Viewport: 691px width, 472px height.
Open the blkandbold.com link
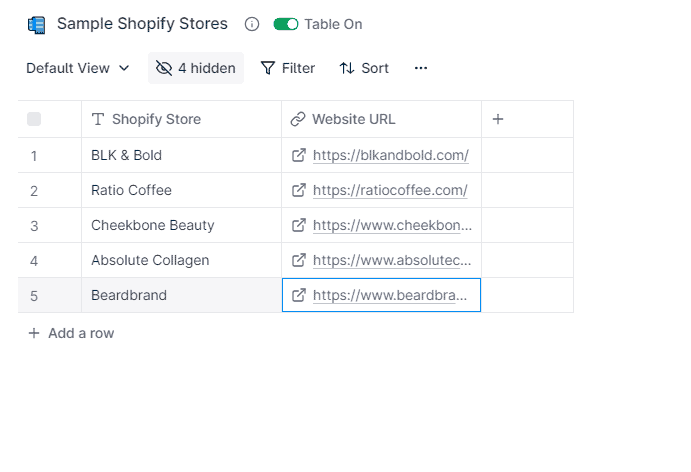point(391,155)
